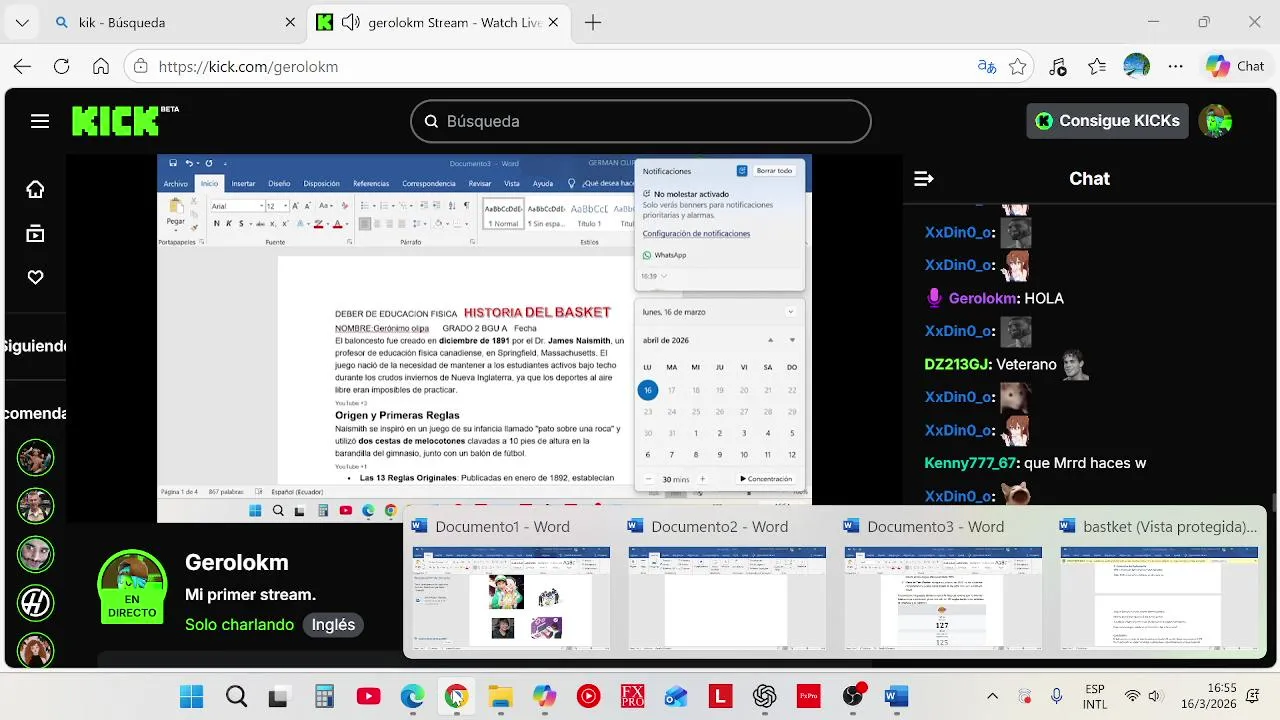Open Calculator from the taskbar

pyautogui.click(x=324, y=696)
